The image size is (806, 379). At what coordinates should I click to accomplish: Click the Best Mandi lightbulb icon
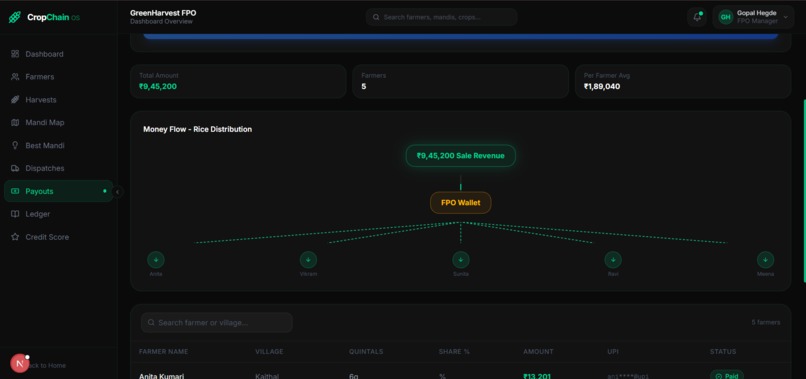[x=15, y=146]
